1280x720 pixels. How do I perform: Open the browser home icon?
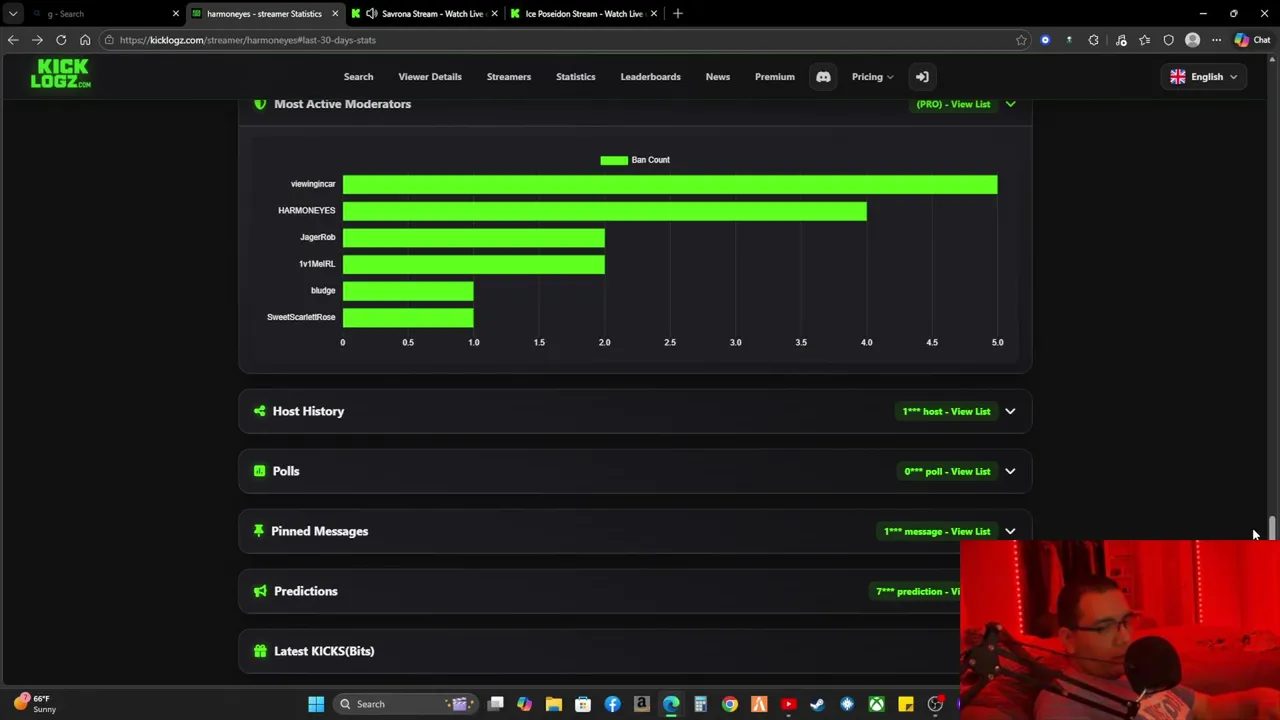pyautogui.click(x=85, y=40)
